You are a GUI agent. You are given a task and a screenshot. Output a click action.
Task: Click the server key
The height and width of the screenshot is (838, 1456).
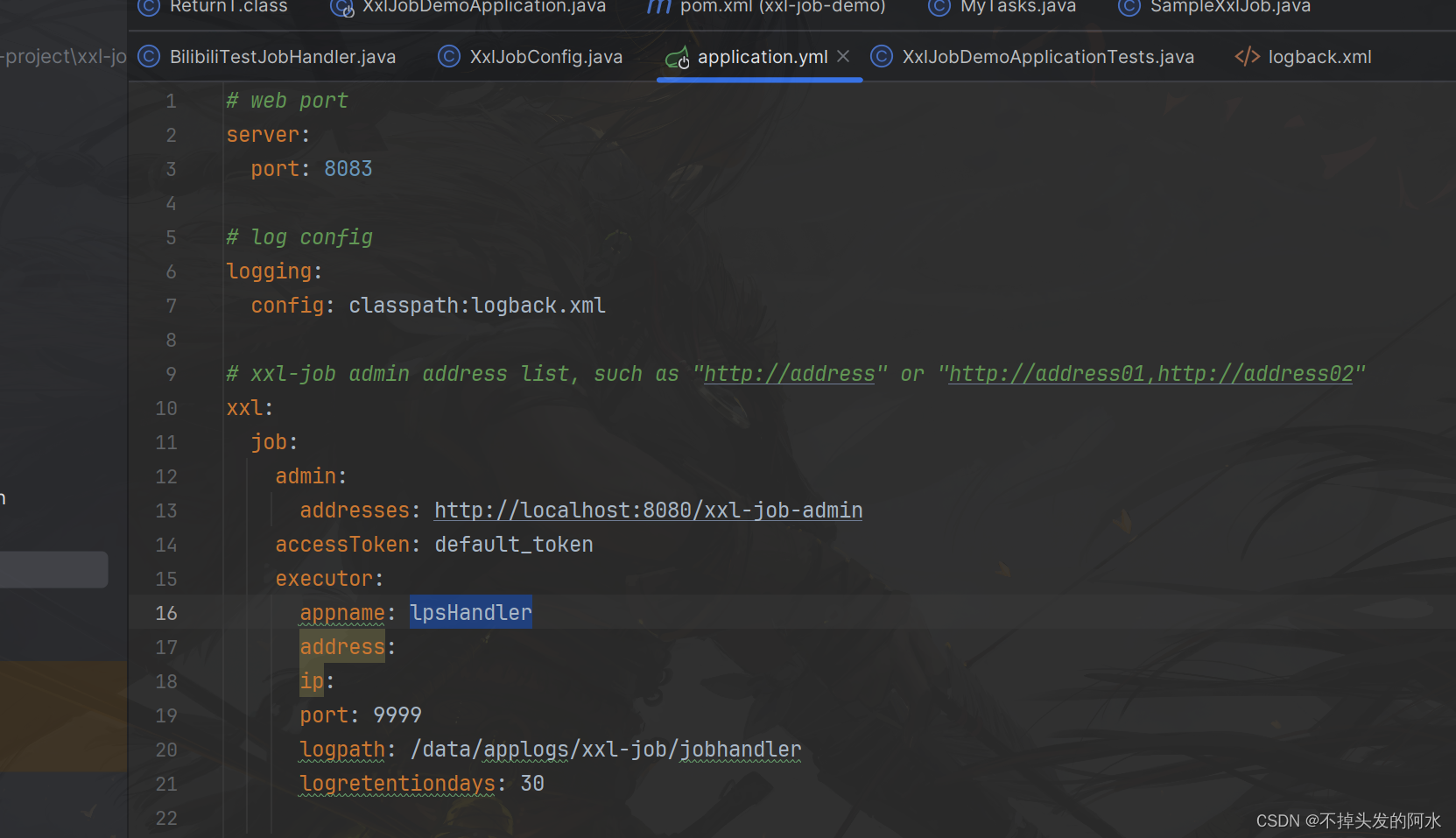click(x=263, y=135)
